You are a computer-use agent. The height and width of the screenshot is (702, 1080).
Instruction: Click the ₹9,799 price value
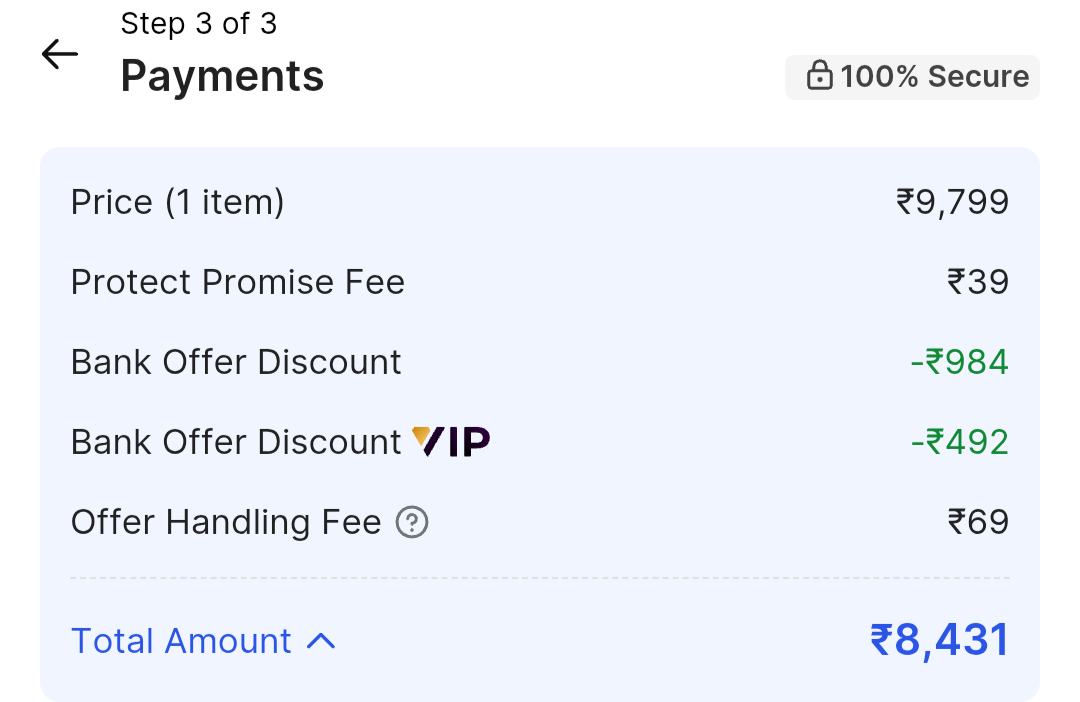[952, 203]
